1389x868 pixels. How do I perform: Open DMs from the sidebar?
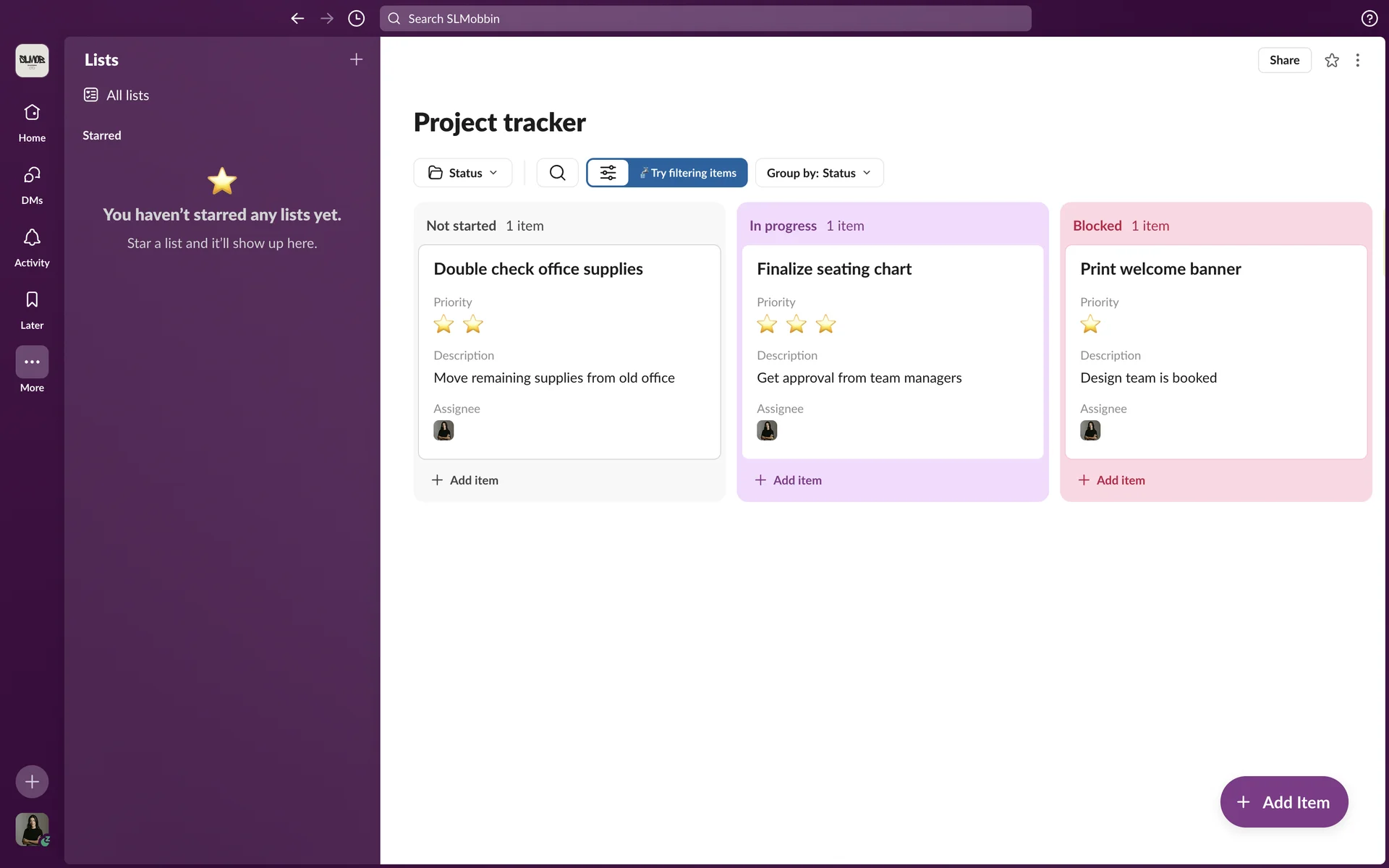click(32, 184)
